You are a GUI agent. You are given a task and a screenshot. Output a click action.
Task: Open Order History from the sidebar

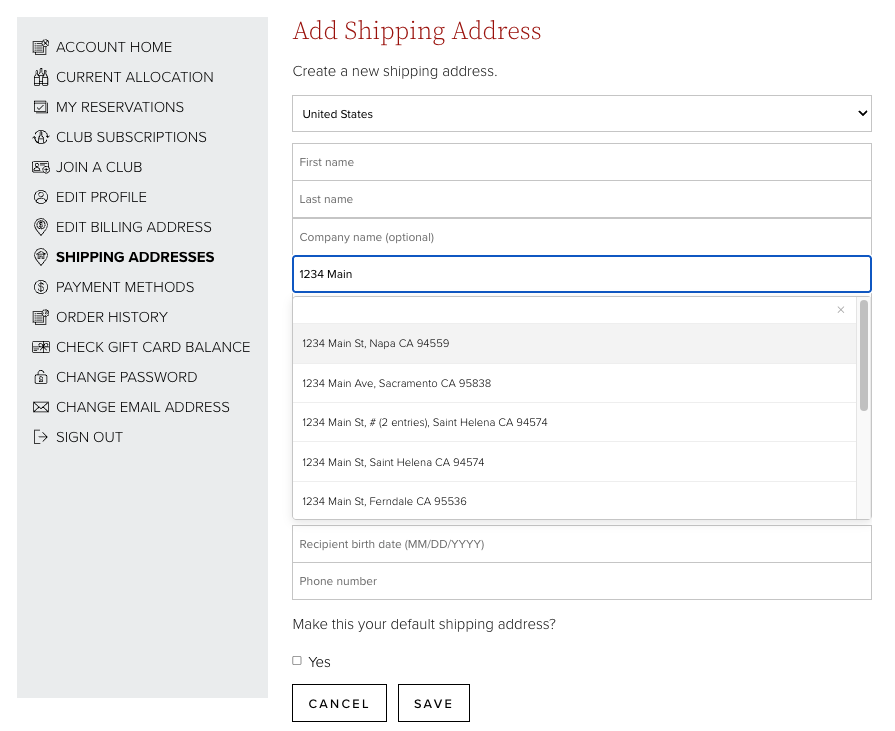pos(111,317)
